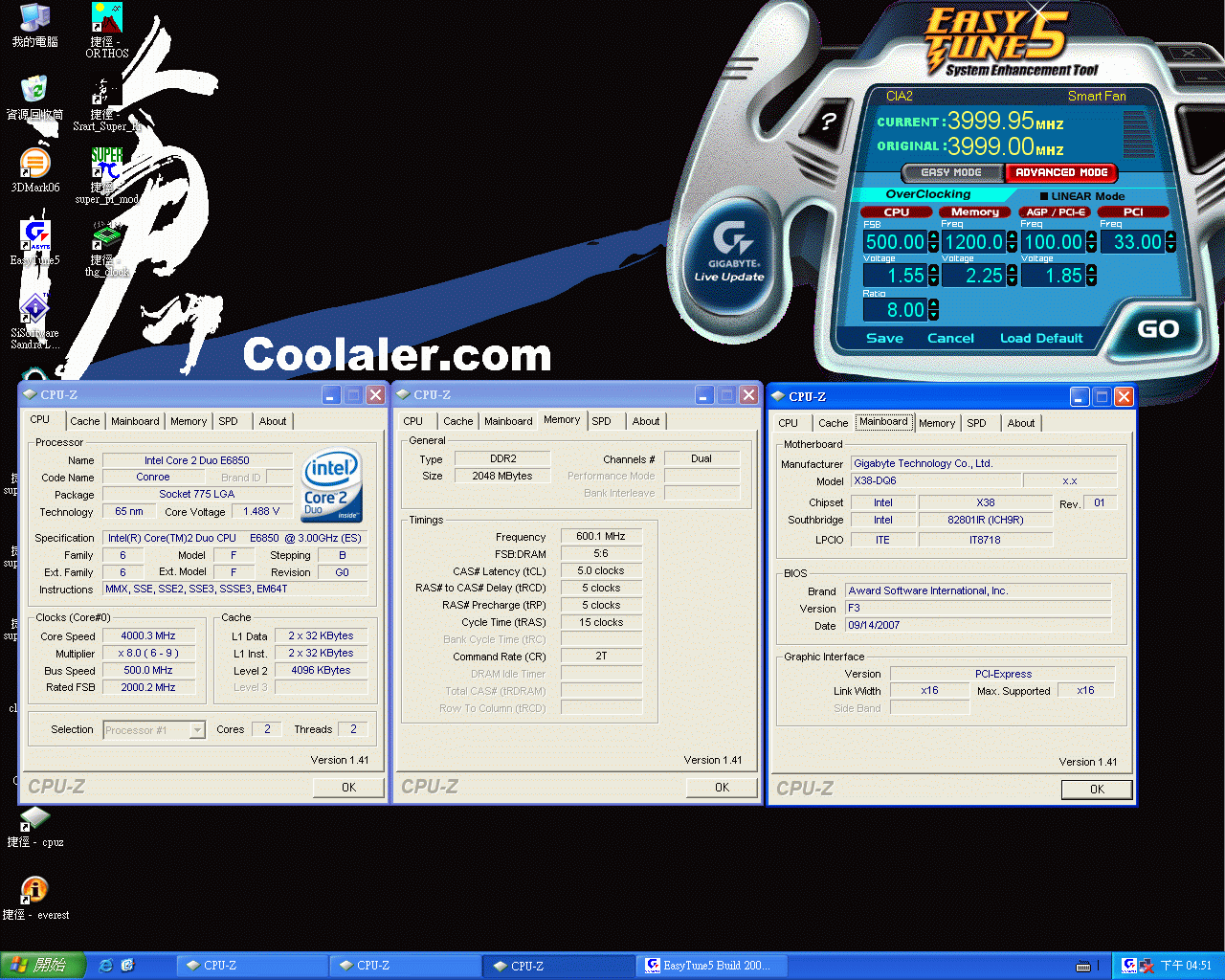Open the Mainboard tab in left CPU-Z window
Screen dimensions: 1225x980
pos(135,421)
